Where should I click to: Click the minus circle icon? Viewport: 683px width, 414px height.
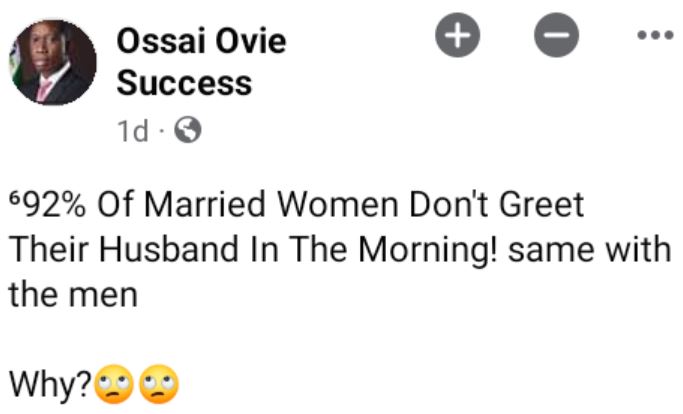(x=557, y=38)
